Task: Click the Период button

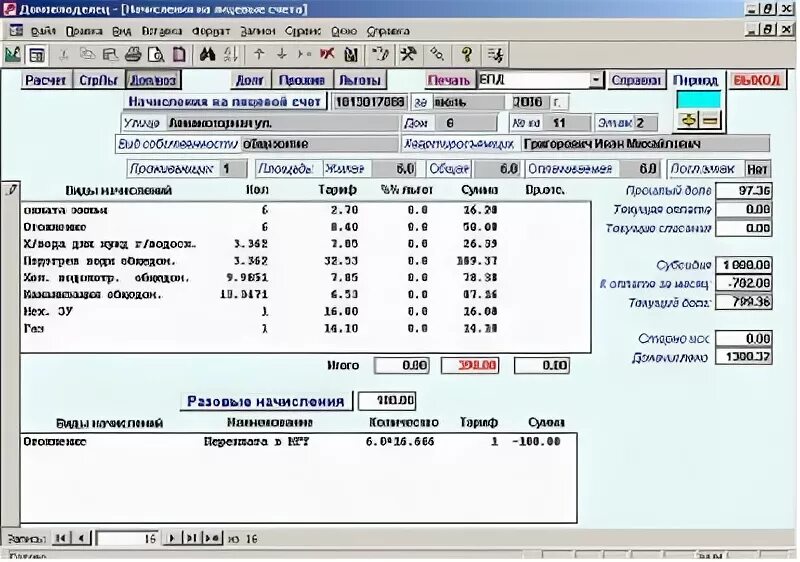Action: (695, 80)
